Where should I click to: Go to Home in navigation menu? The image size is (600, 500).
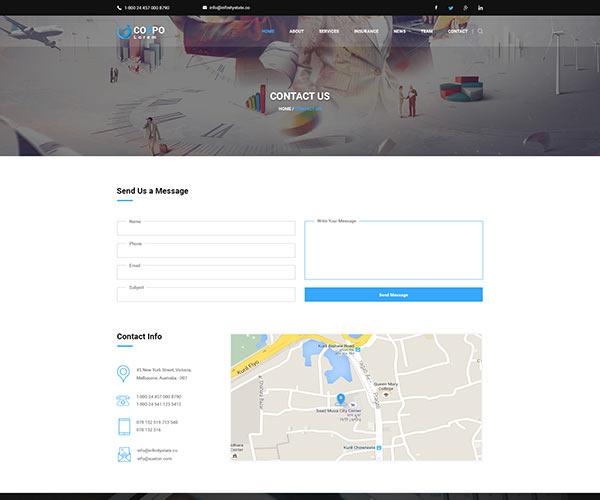click(x=268, y=31)
